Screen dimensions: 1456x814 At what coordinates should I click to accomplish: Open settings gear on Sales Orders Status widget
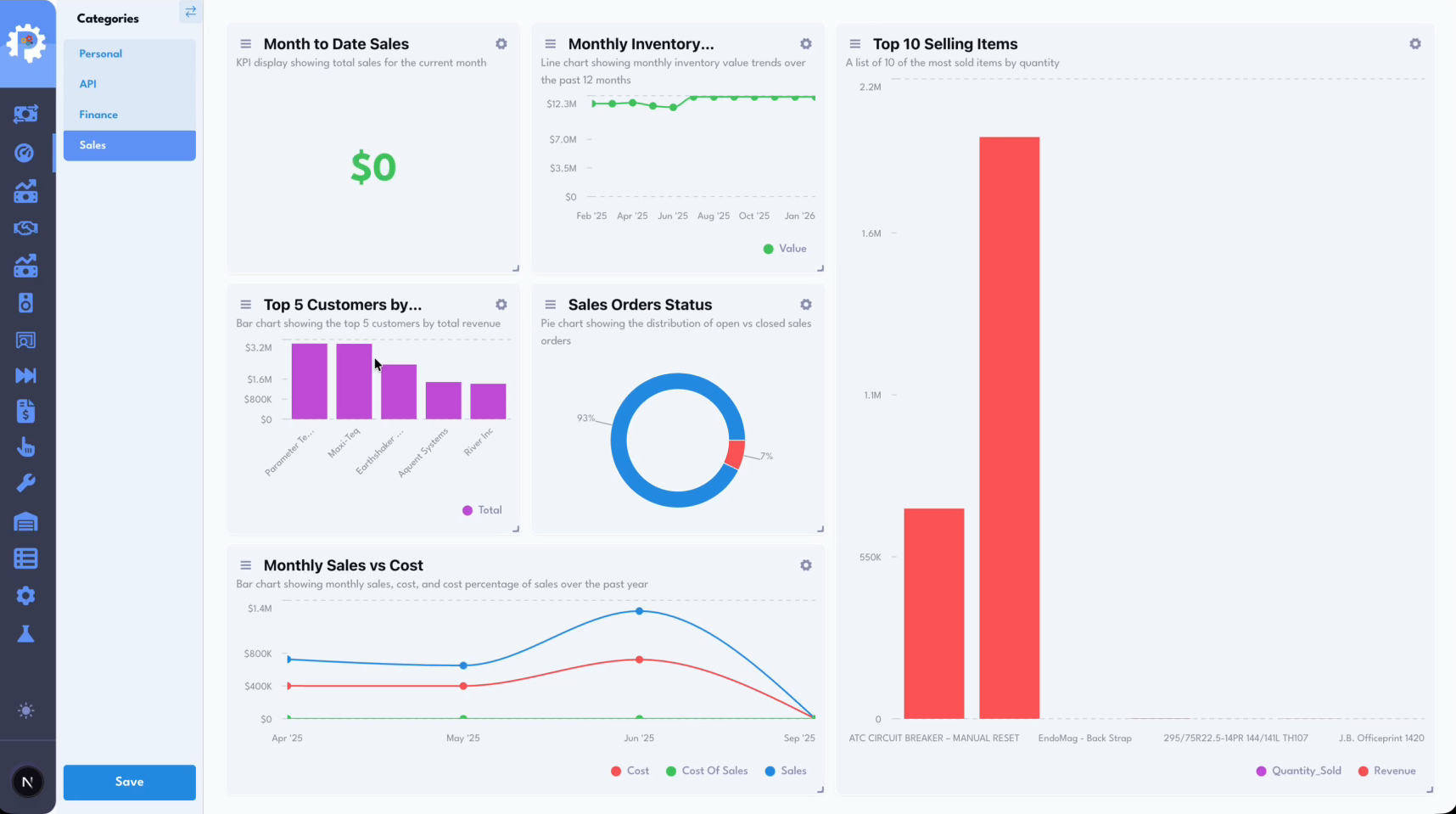(805, 304)
